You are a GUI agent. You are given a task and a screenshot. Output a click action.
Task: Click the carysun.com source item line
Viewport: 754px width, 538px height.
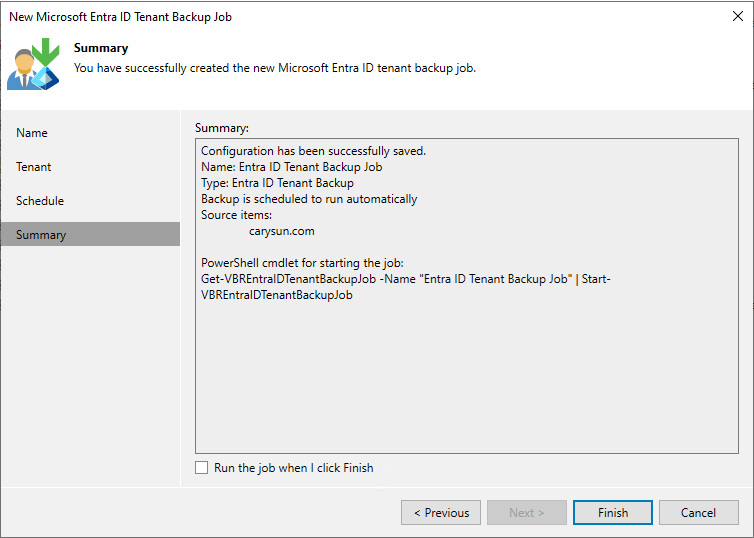[x=282, y=231]
